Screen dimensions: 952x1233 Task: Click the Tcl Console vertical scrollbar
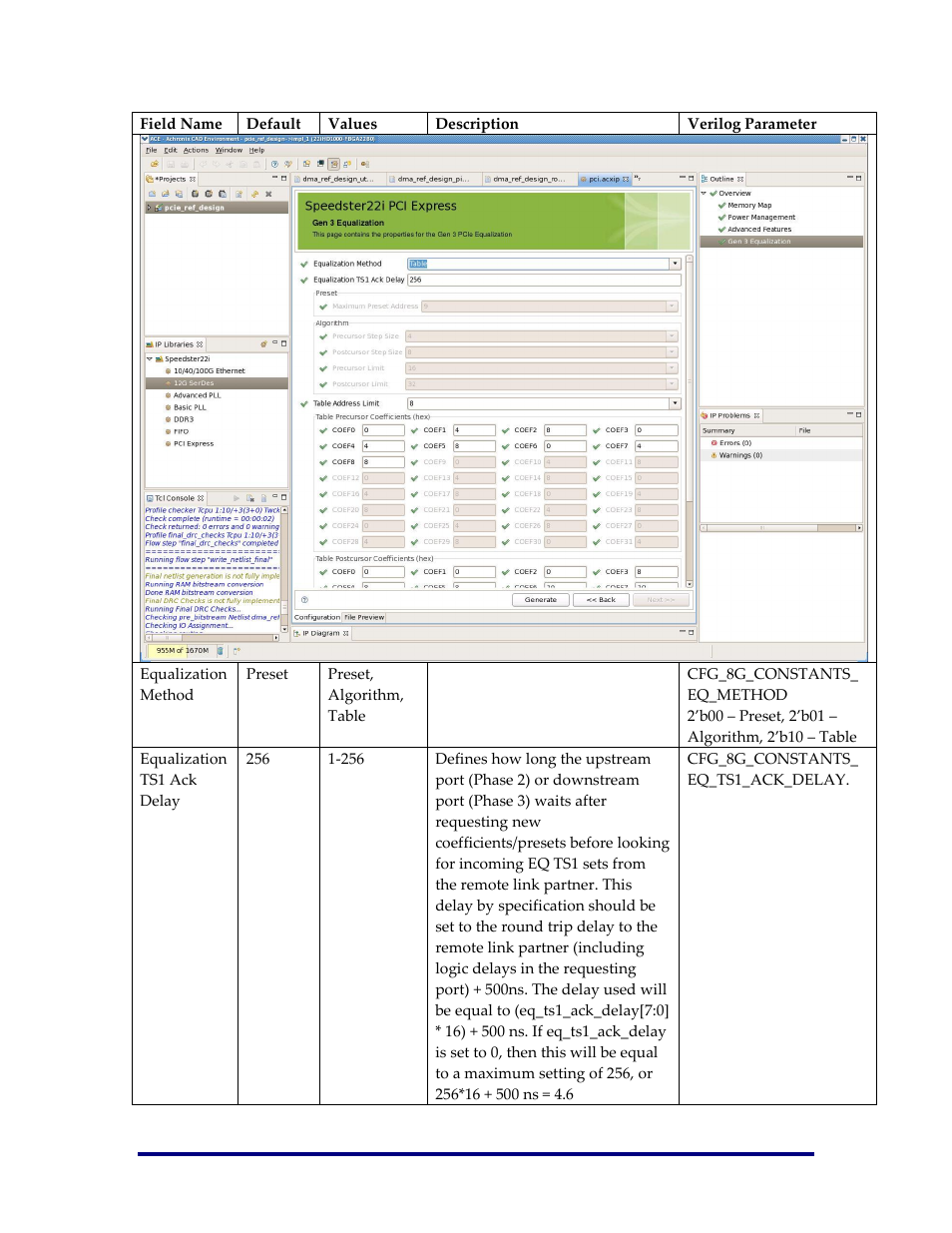[x=284, y=569]
